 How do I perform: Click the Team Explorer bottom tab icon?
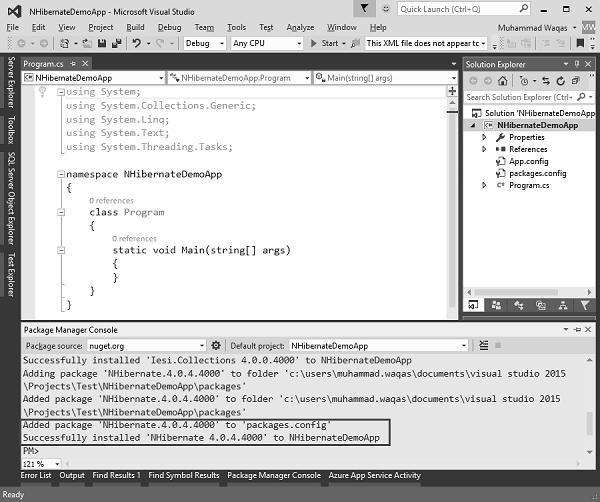pyautogui.click(x=496, y=305)
